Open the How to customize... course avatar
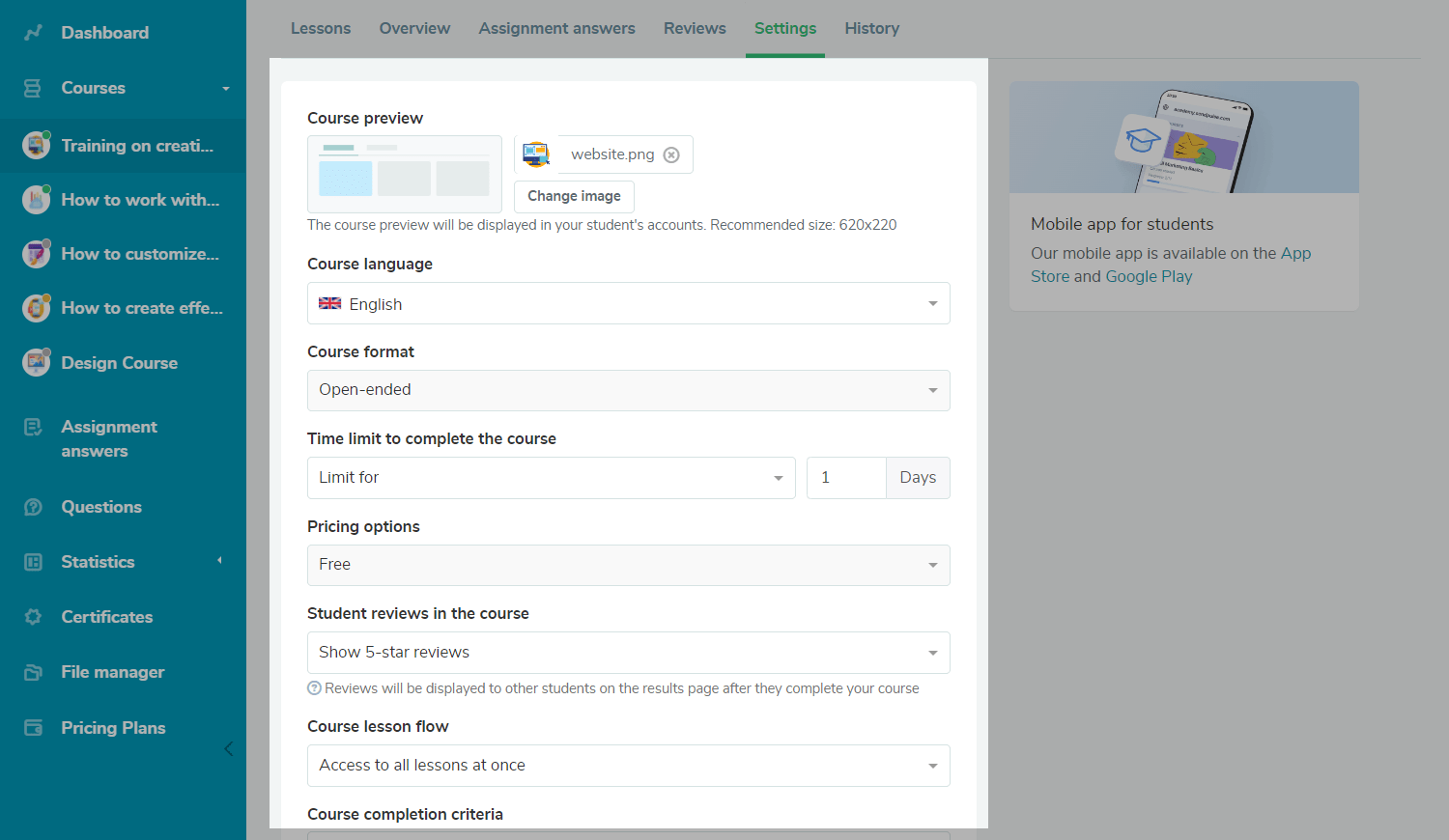Viewport: 1449px width, 840px height. (37, 254)
